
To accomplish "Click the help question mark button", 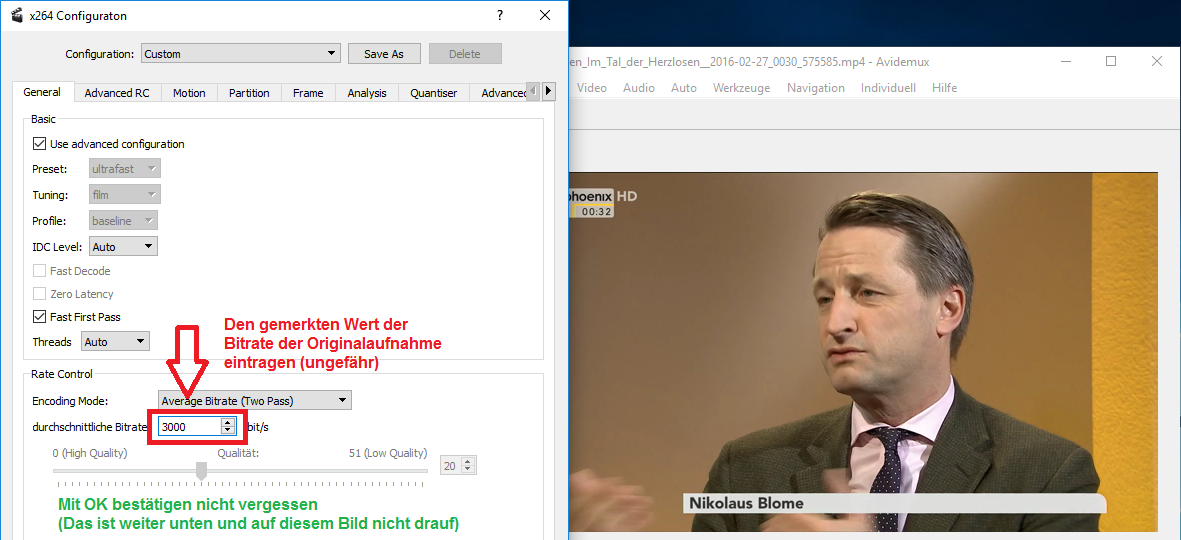I will [x=499, y=16].
